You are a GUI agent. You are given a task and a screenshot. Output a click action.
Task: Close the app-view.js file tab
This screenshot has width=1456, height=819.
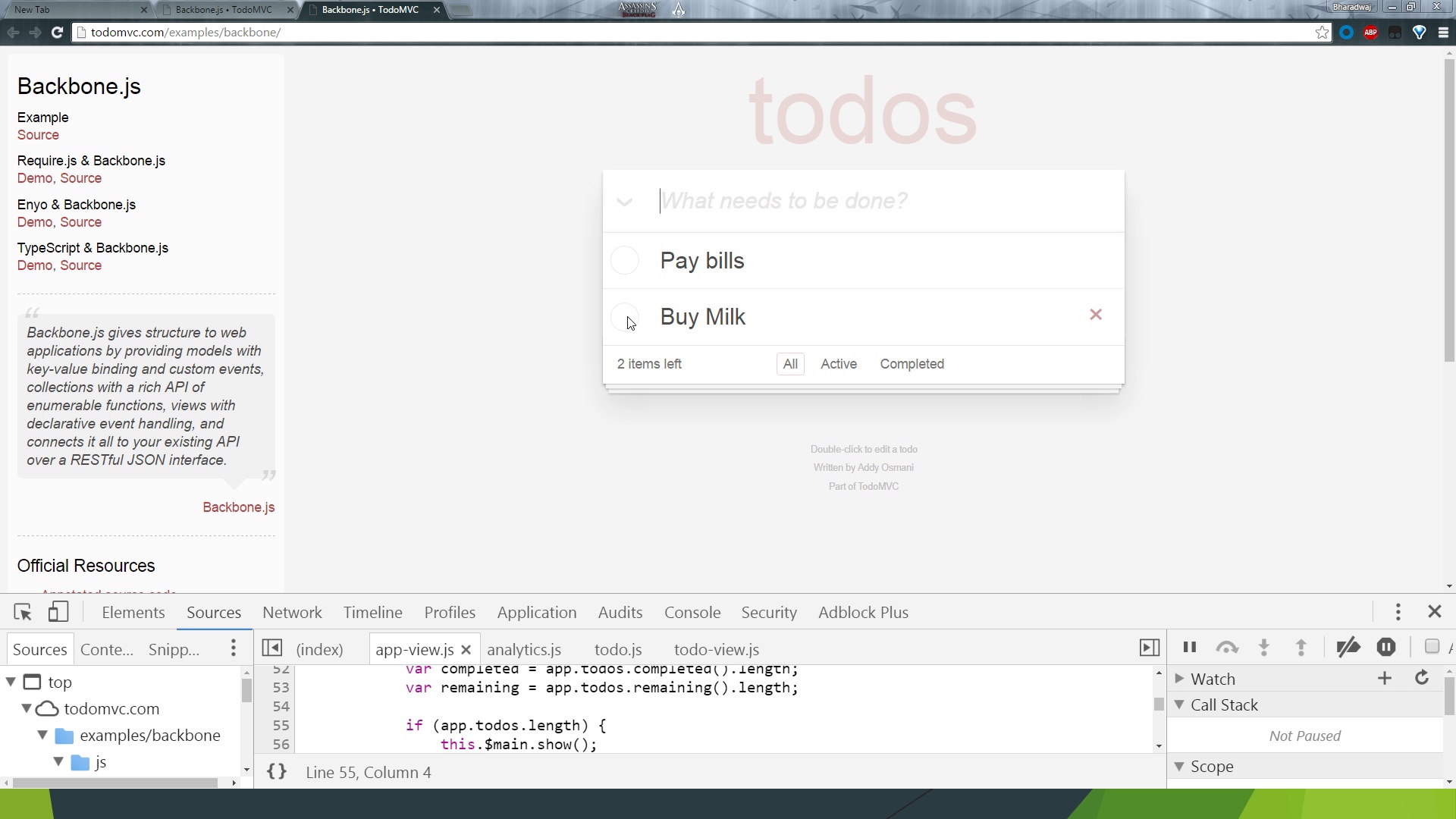[x=466, y=650]
